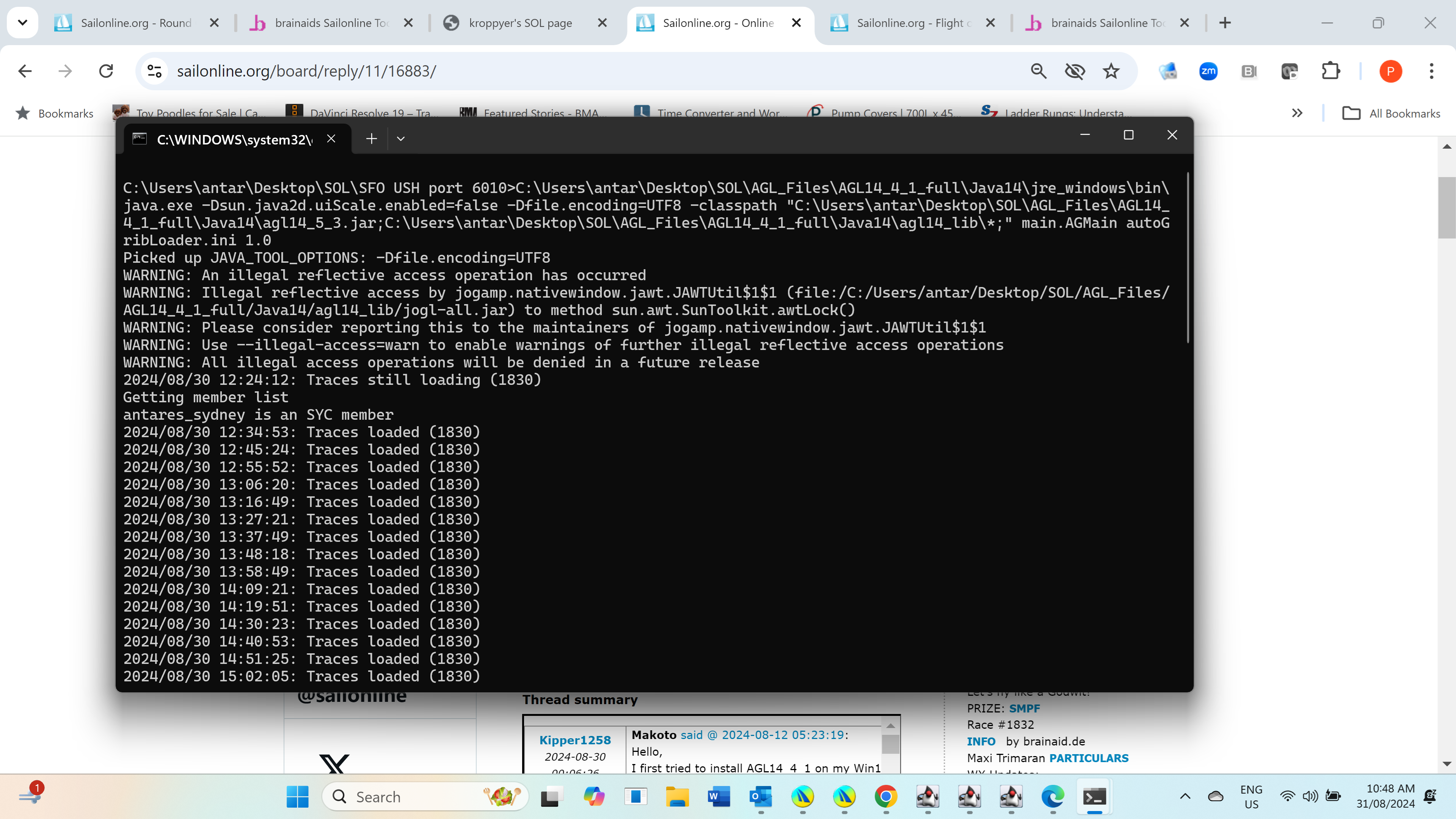Open the ENG US language switcher
This screenshot has width=1456, height=819.
1251,796
